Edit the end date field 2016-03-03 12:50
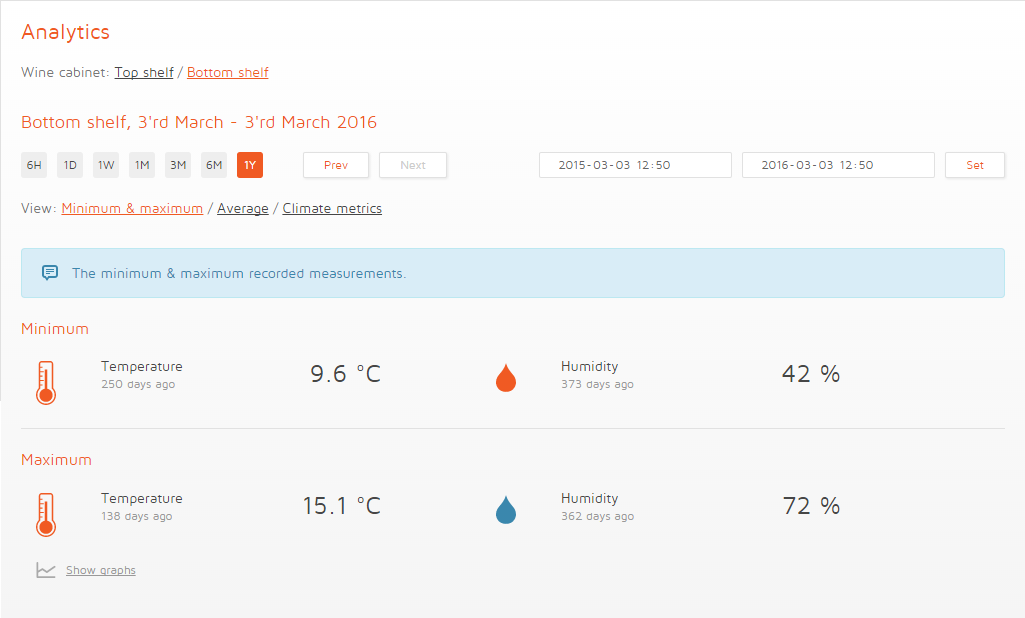The height and width of the screenshot is (618, 1025). point(838,165)
